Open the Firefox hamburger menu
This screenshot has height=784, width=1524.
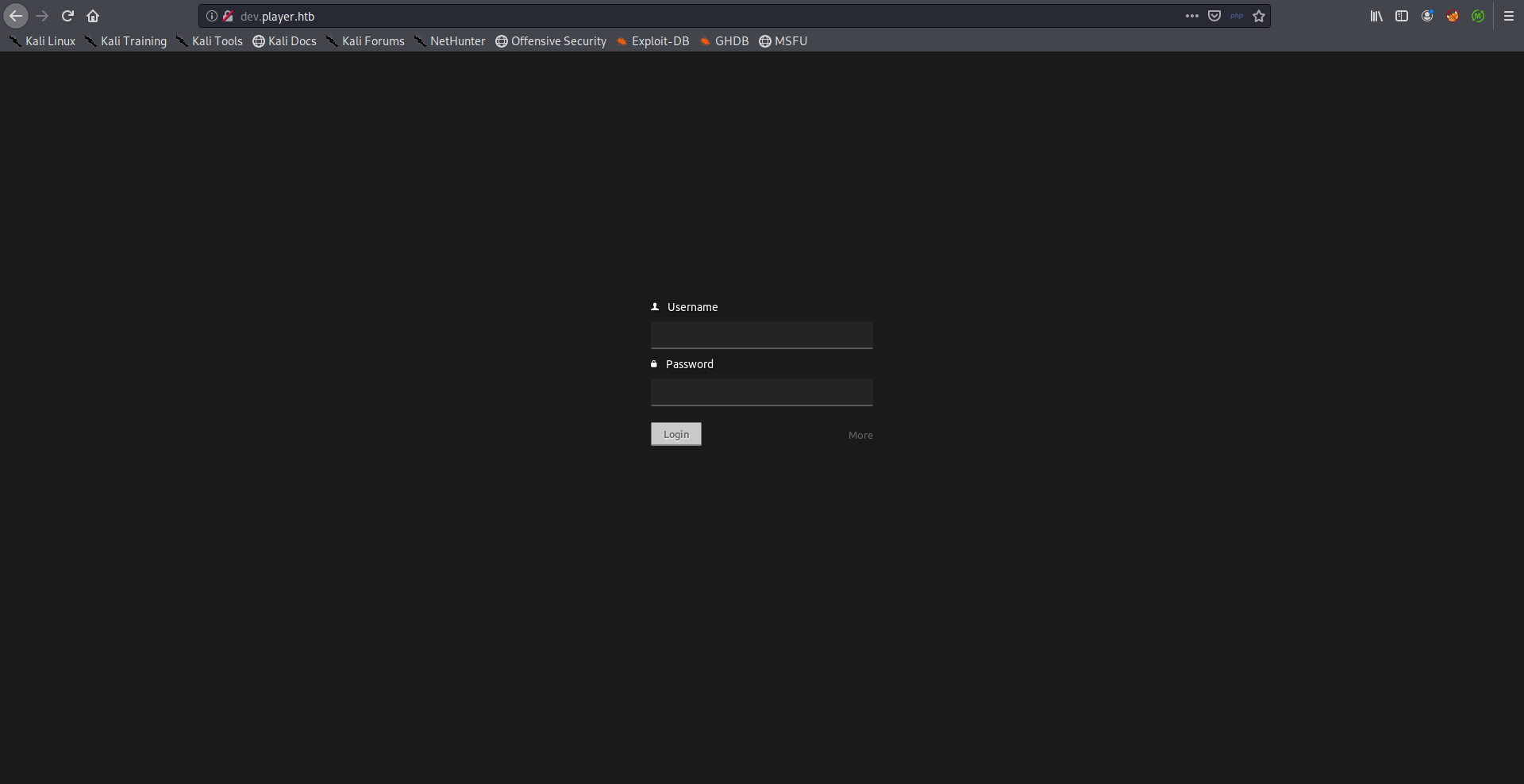click(x=1509, y=16)
